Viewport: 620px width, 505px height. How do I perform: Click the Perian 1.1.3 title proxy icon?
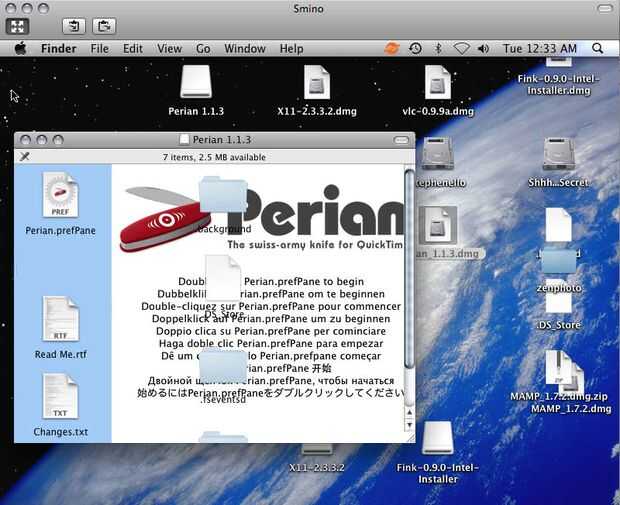pos(184,140)
